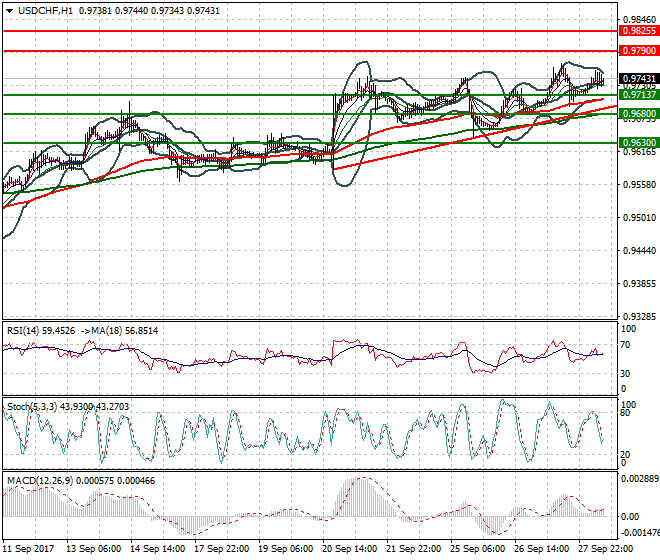This screenshot has height=560, width=660.
Task: Click the RSI scale value 30
Action: (x=625, y=374)
